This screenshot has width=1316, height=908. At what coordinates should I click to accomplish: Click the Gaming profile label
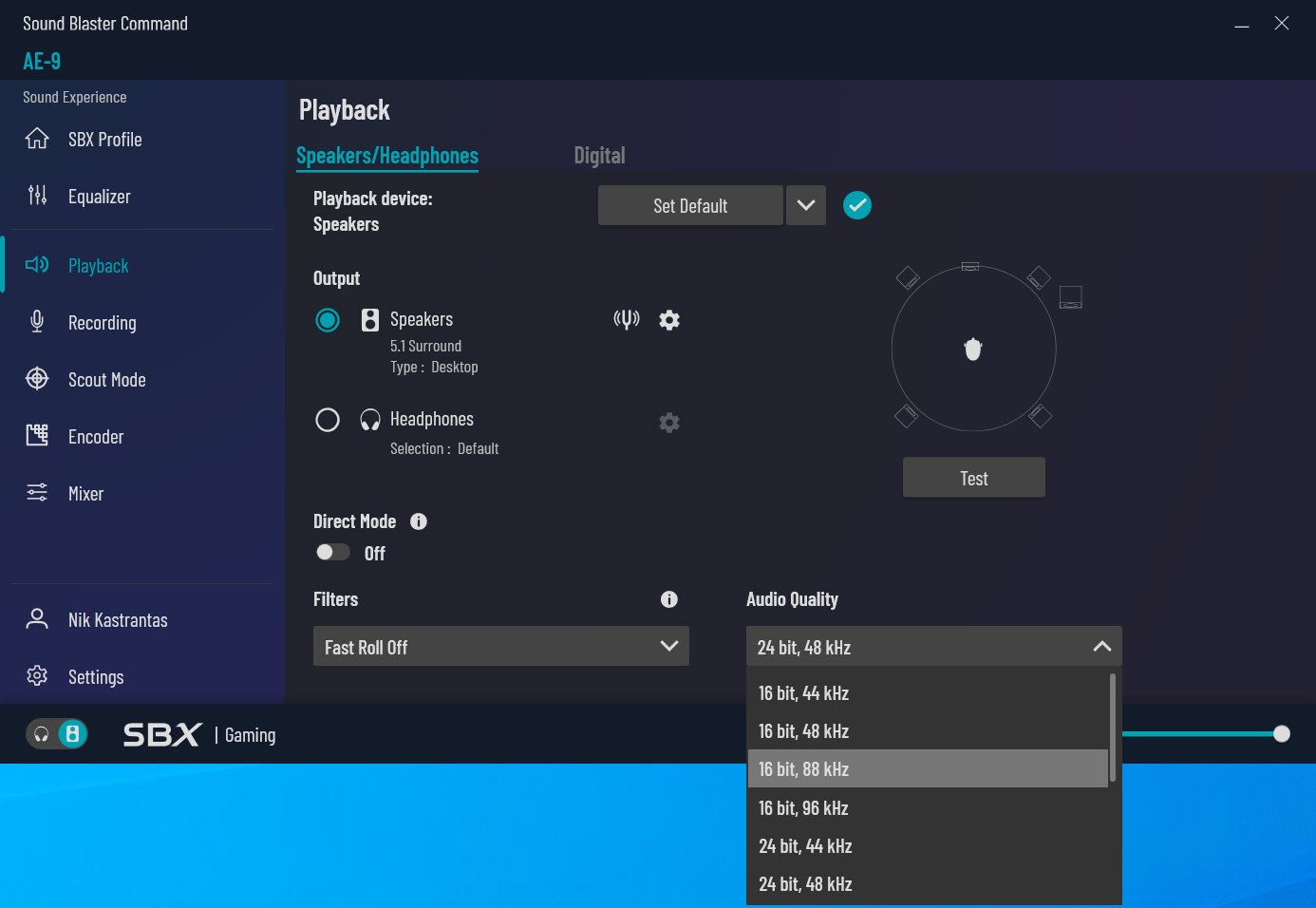point(251,735)
